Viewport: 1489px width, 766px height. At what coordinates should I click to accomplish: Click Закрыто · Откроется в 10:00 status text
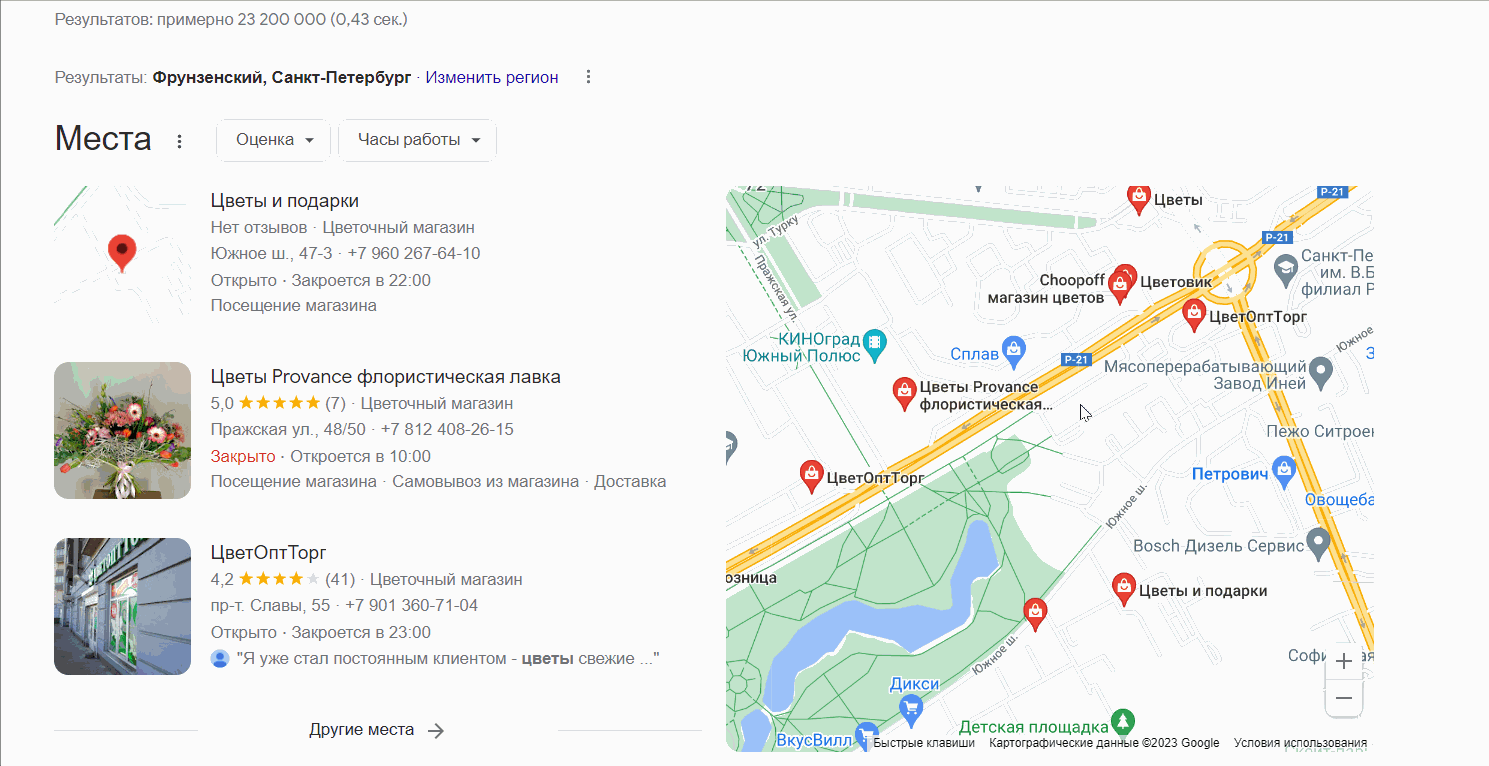(x=321, y=456)
